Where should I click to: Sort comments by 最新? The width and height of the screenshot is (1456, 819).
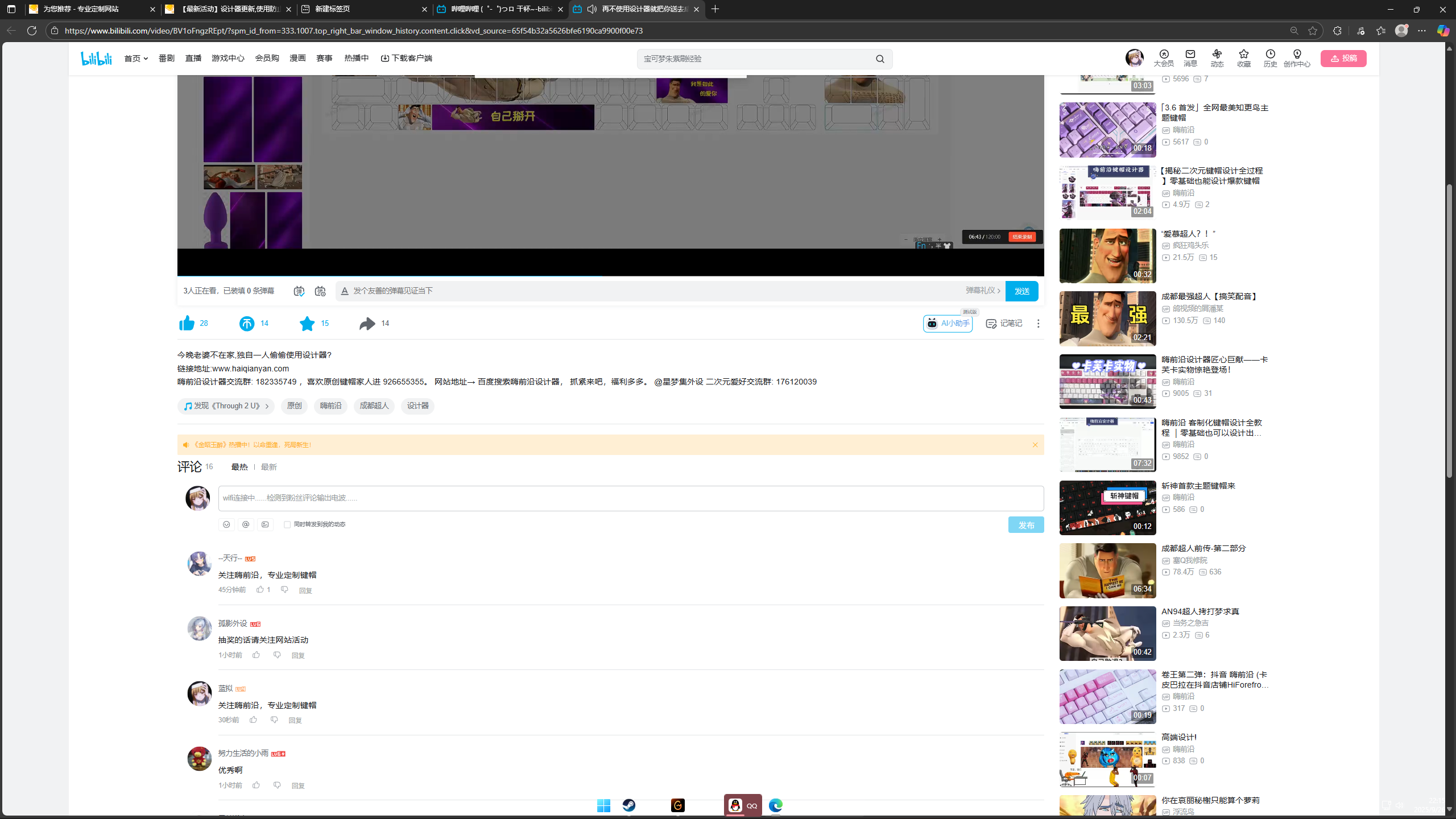[x=268, y=467]
